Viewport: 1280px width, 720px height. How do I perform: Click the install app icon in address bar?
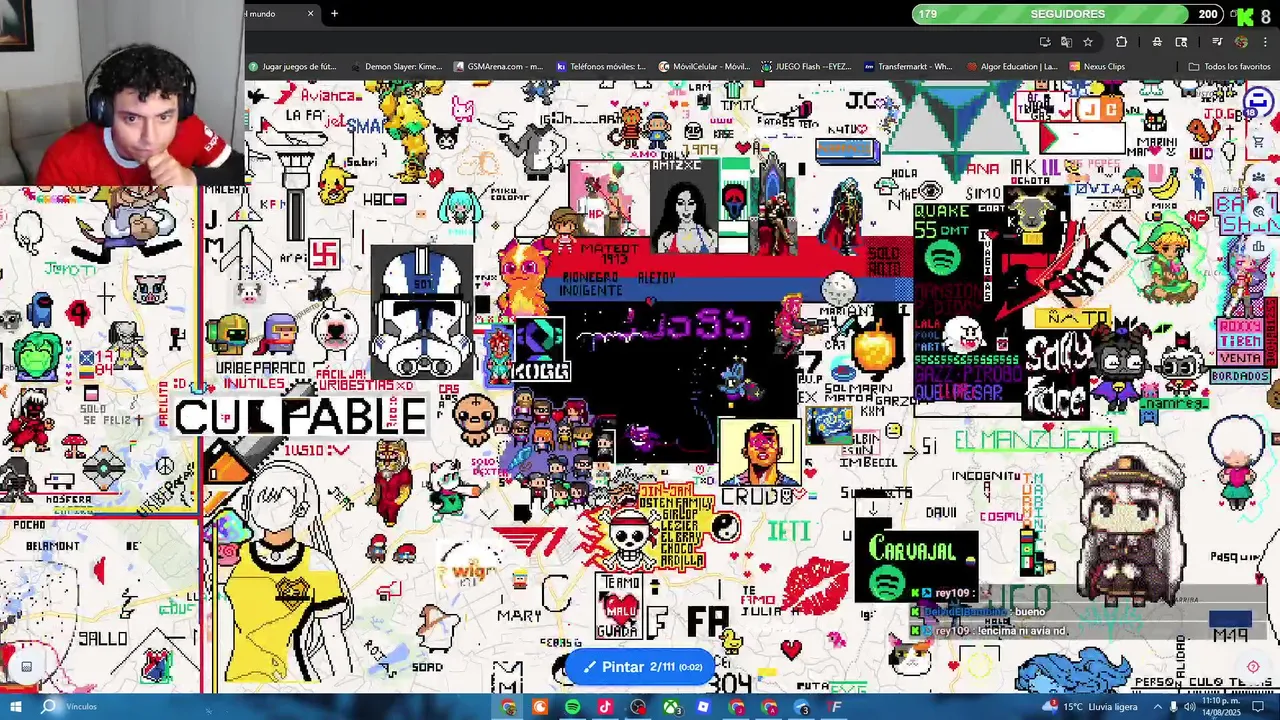pos(1045,42)
